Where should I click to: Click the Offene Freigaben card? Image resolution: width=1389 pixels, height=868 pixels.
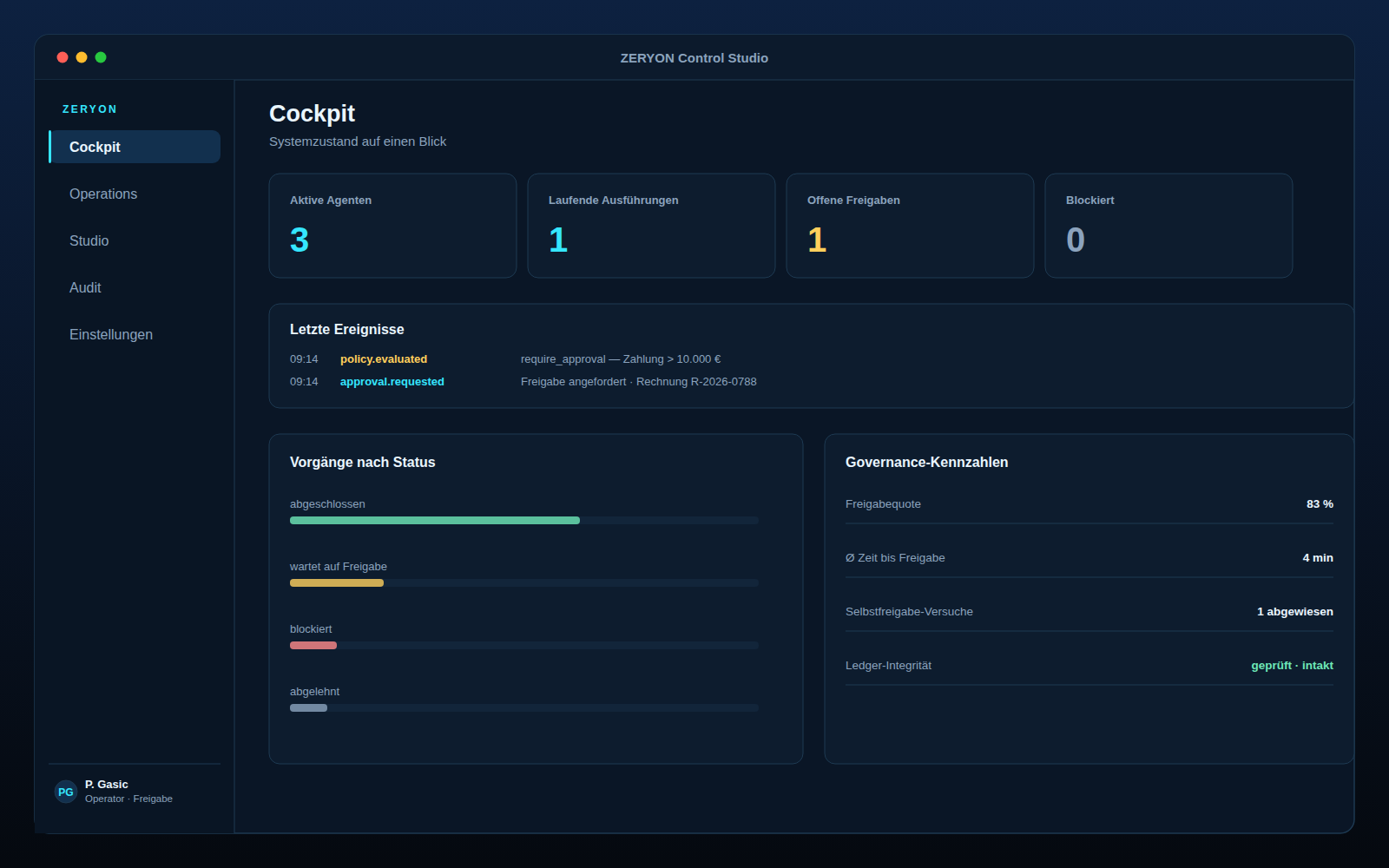(x=910, y=226)
